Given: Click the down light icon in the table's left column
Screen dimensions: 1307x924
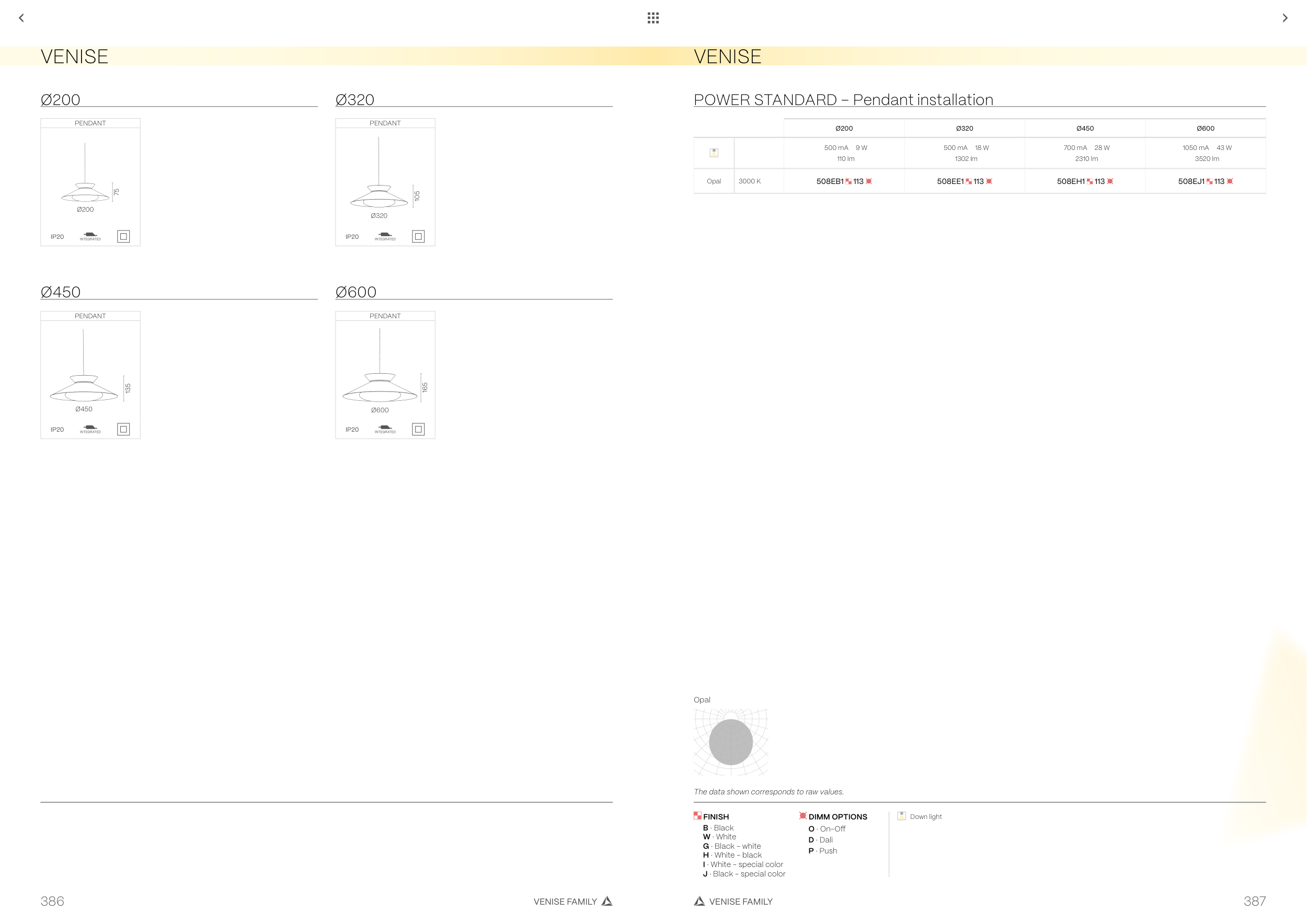Looking at the screenshot, I should coord(714,153).
